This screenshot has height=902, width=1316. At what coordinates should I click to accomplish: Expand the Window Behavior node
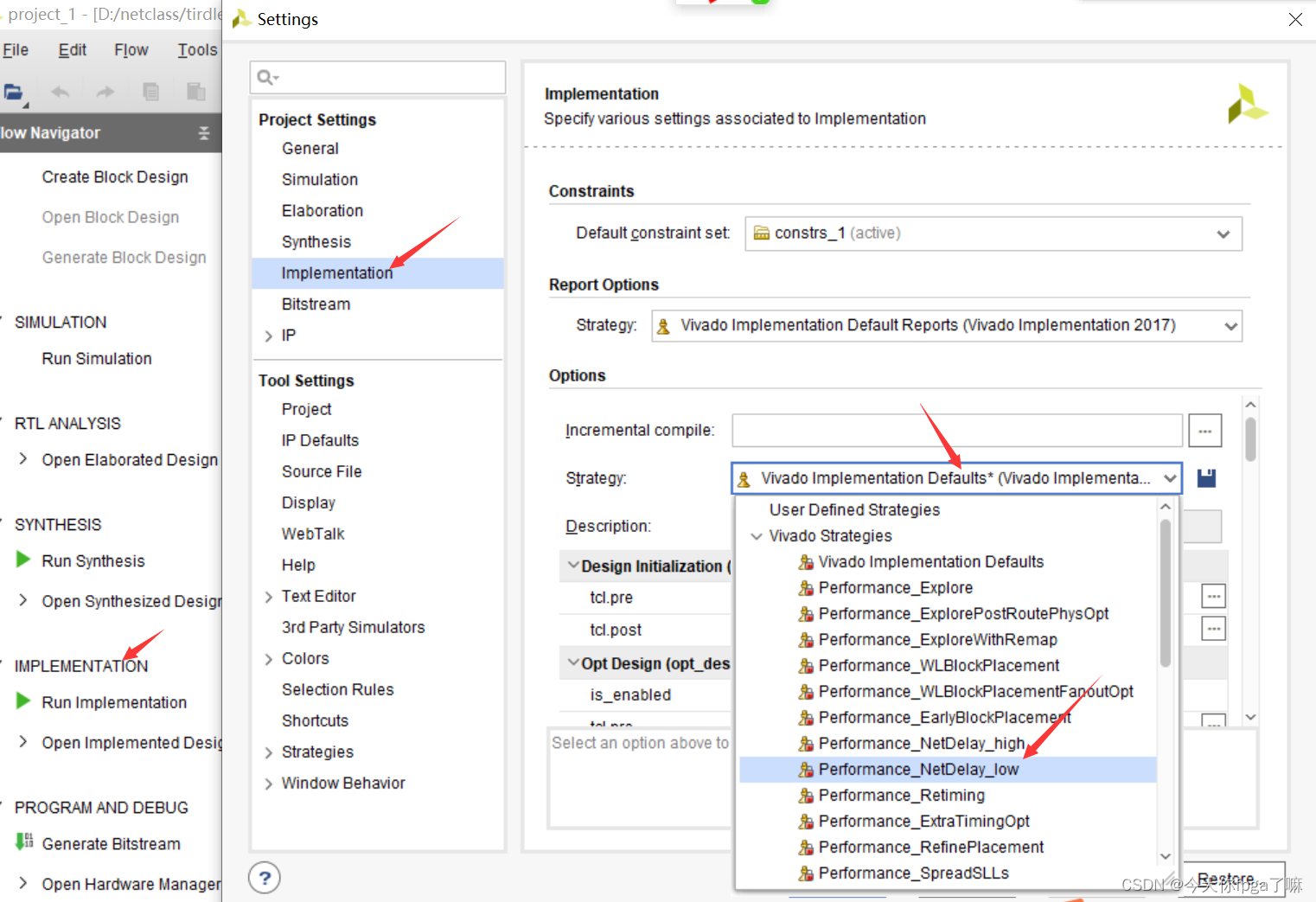pos(269,784)
